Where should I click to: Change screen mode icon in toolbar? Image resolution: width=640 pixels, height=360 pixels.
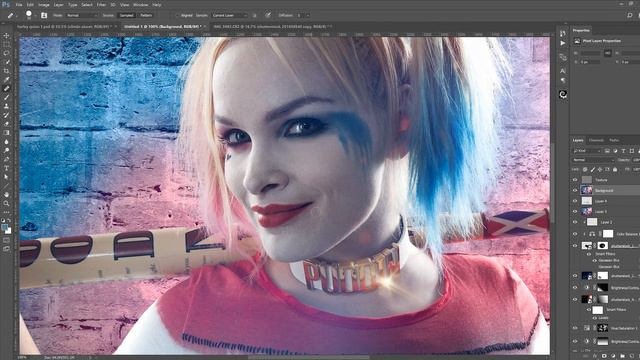coord(7,248)
